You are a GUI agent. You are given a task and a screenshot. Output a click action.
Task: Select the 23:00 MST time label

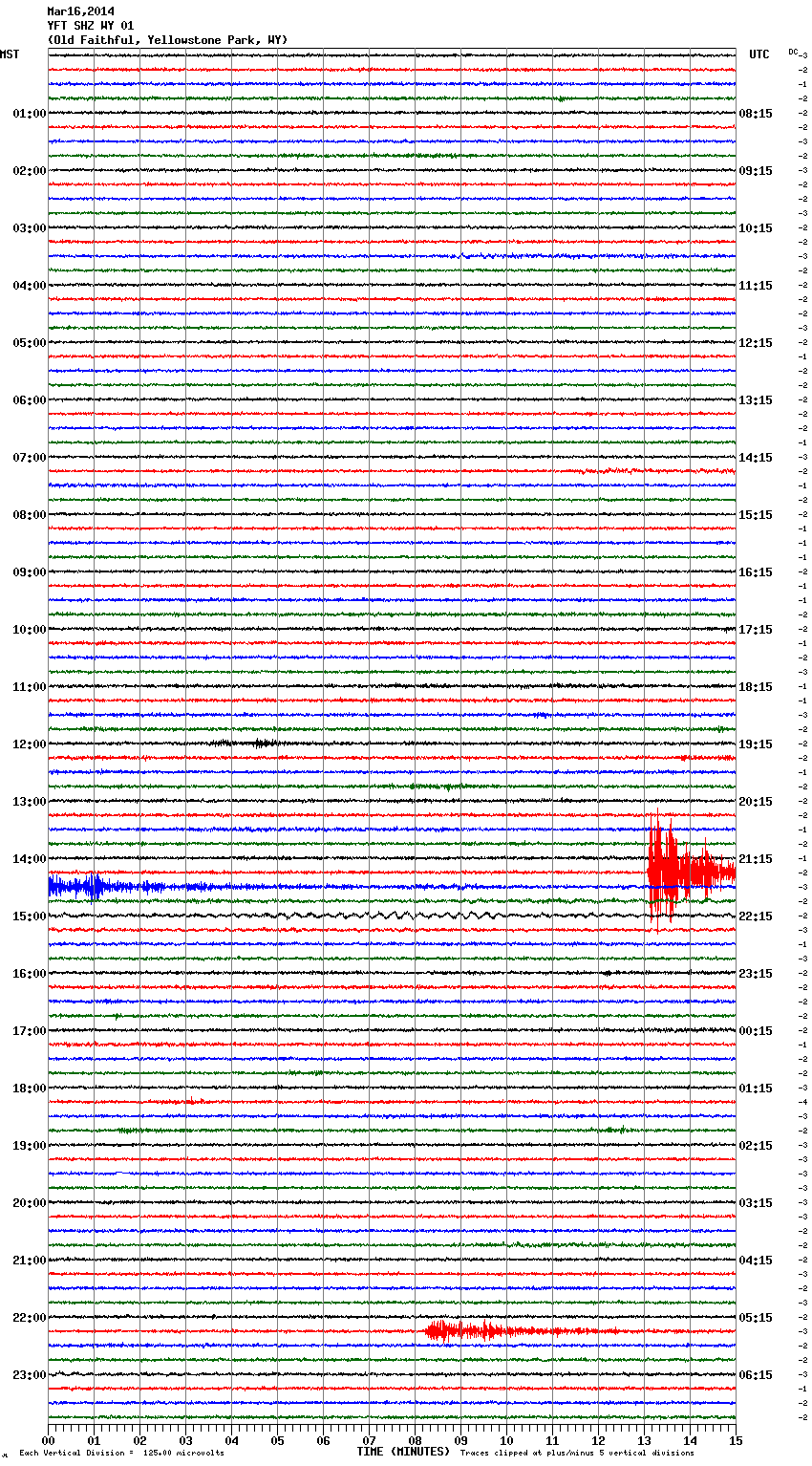pyautogui.click(x=29, y=1375)
